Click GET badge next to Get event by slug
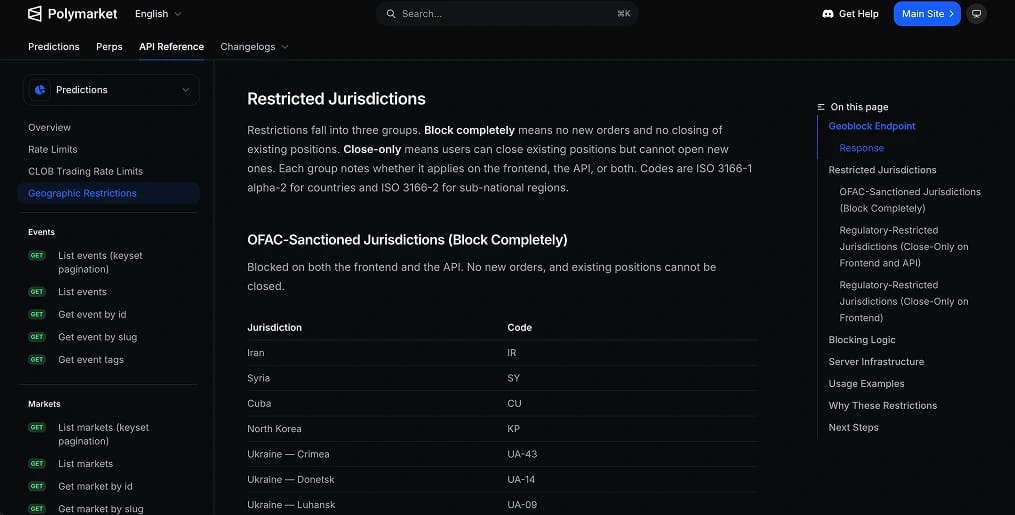Image resolution: width=1015 pixels, height=515 pixels. pyautogui.click(x=37, y=337)
